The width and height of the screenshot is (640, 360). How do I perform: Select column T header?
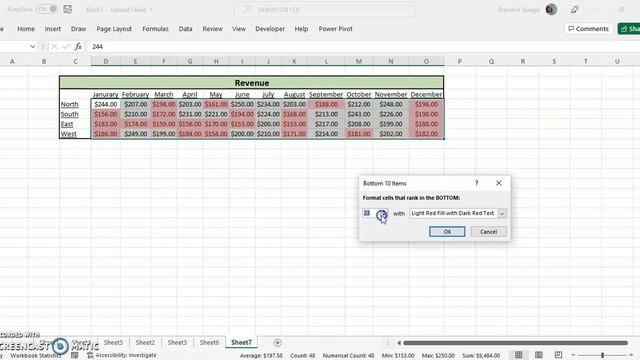click(585, 61)
